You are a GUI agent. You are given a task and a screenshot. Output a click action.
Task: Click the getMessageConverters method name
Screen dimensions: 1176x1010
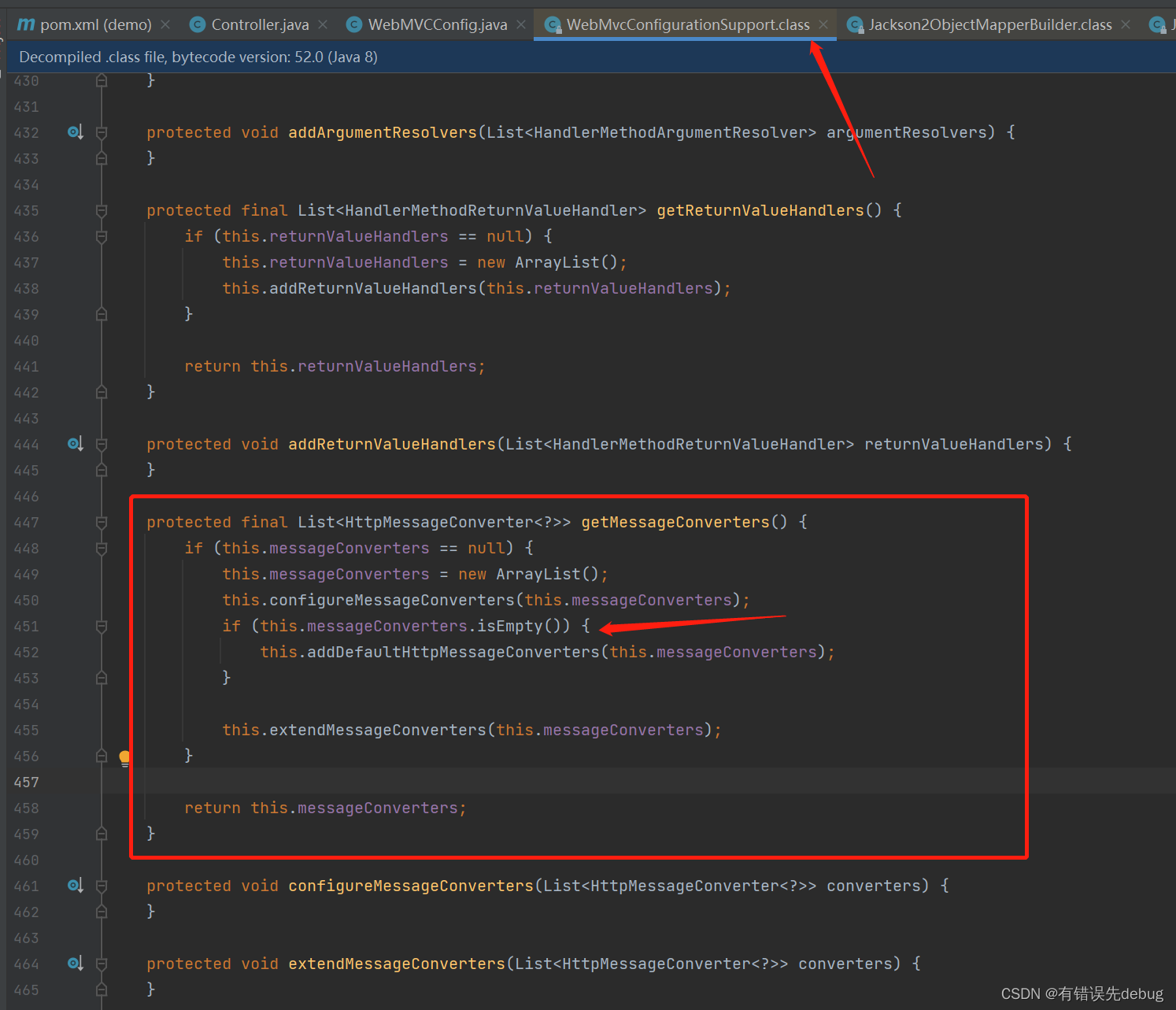point(675,522)
